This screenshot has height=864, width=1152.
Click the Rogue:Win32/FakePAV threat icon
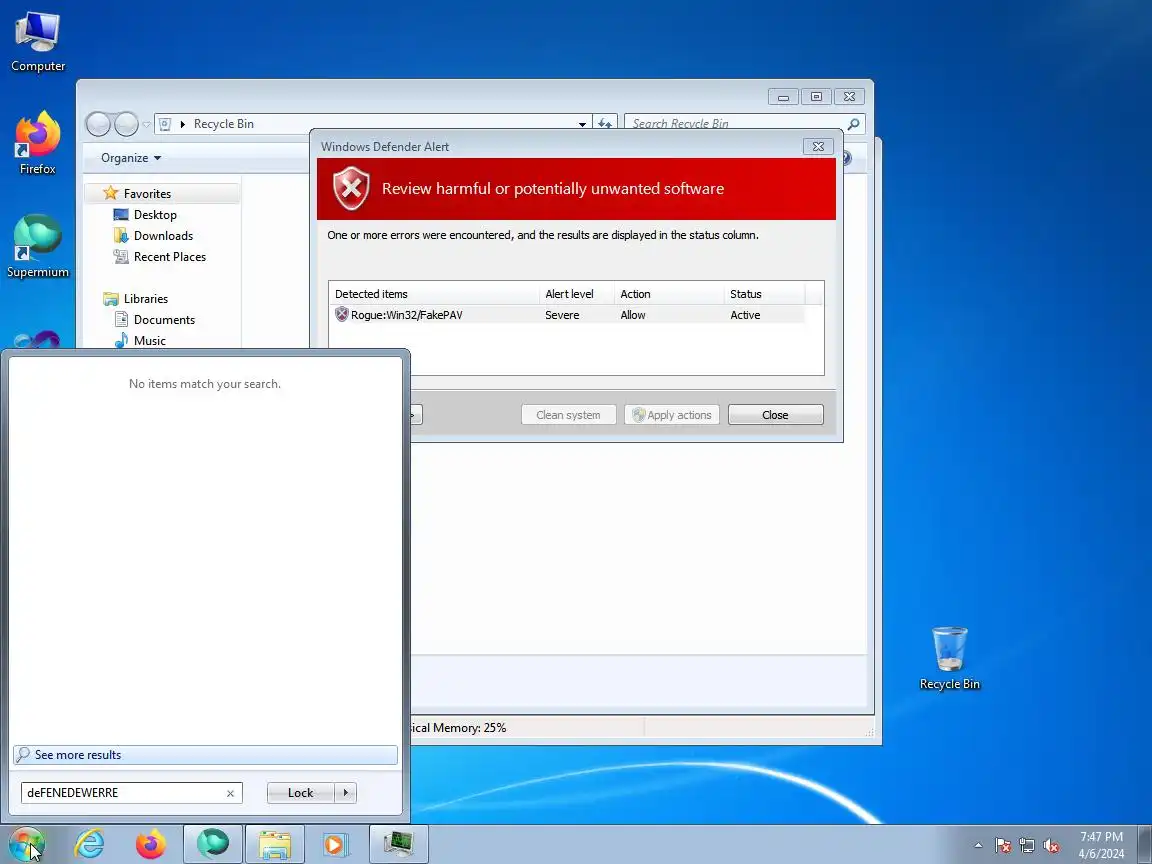tap(341, 314)
